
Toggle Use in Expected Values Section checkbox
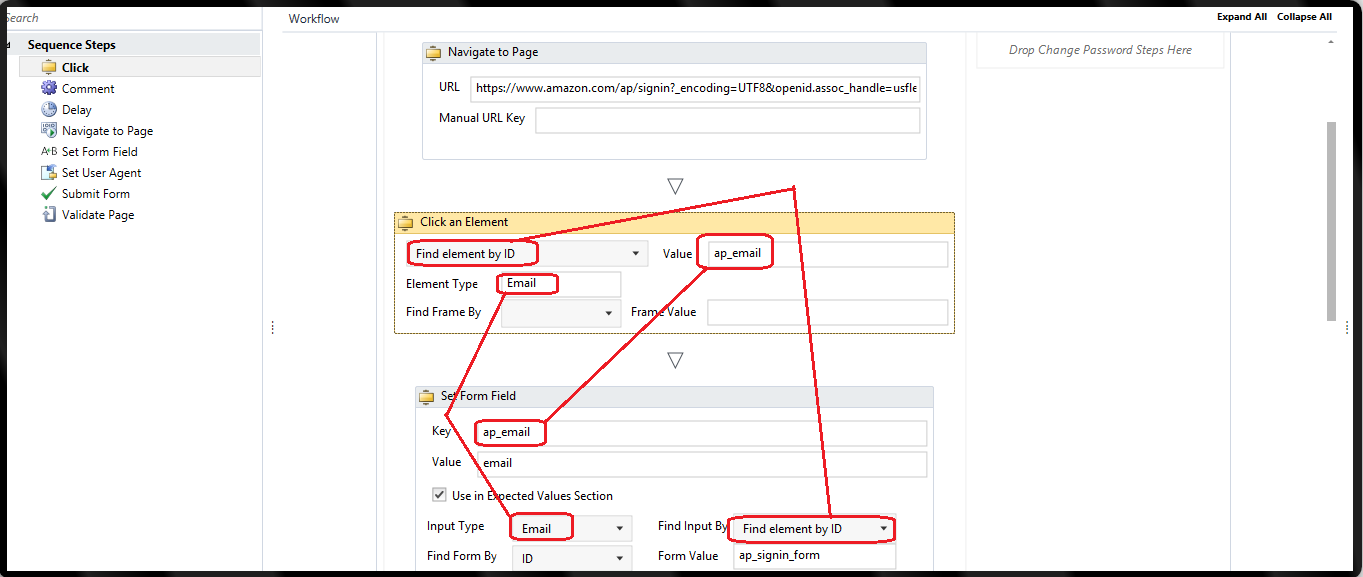(439, 494)
